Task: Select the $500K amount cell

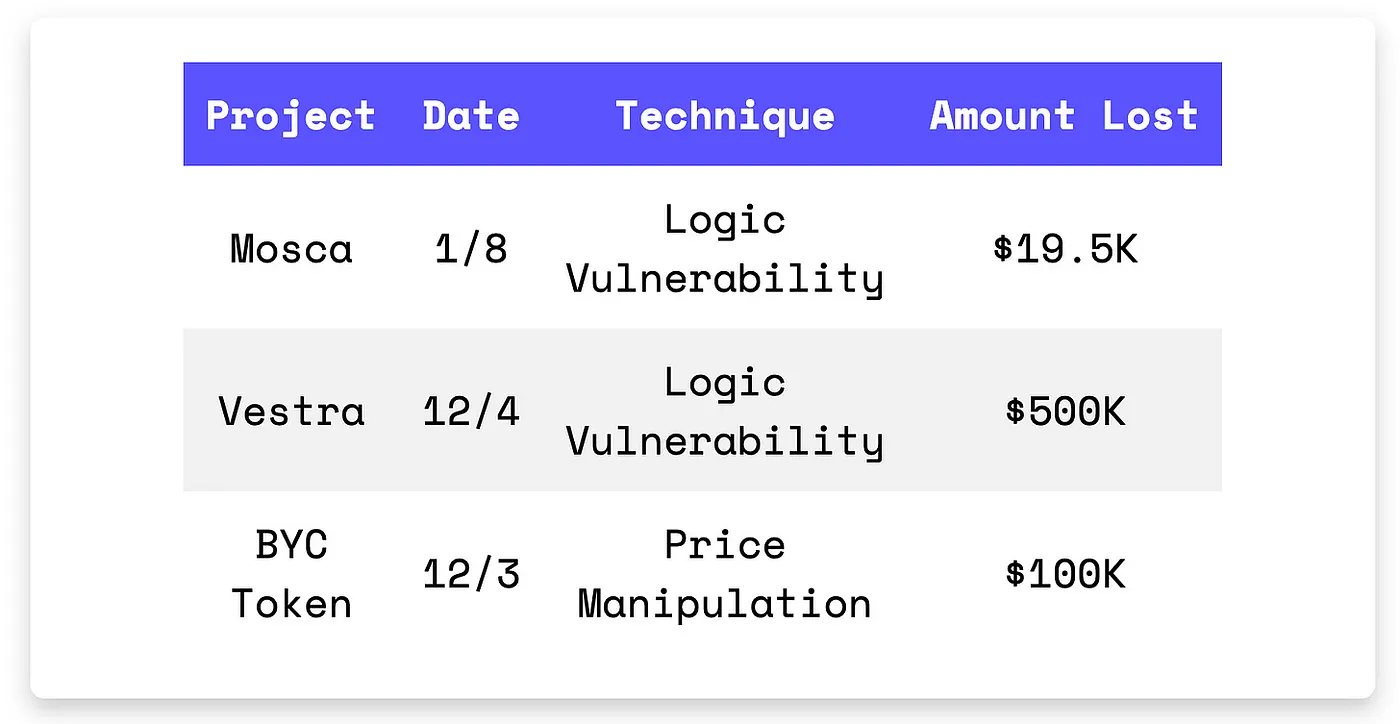Action: pos(1065,411)
